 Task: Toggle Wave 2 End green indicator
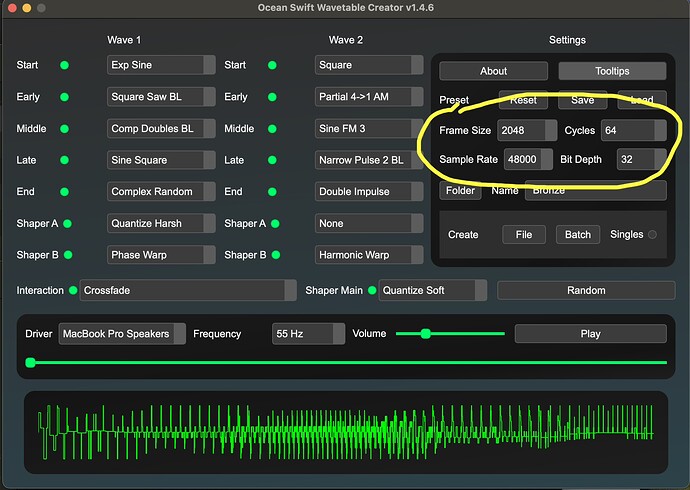[272, 192]
